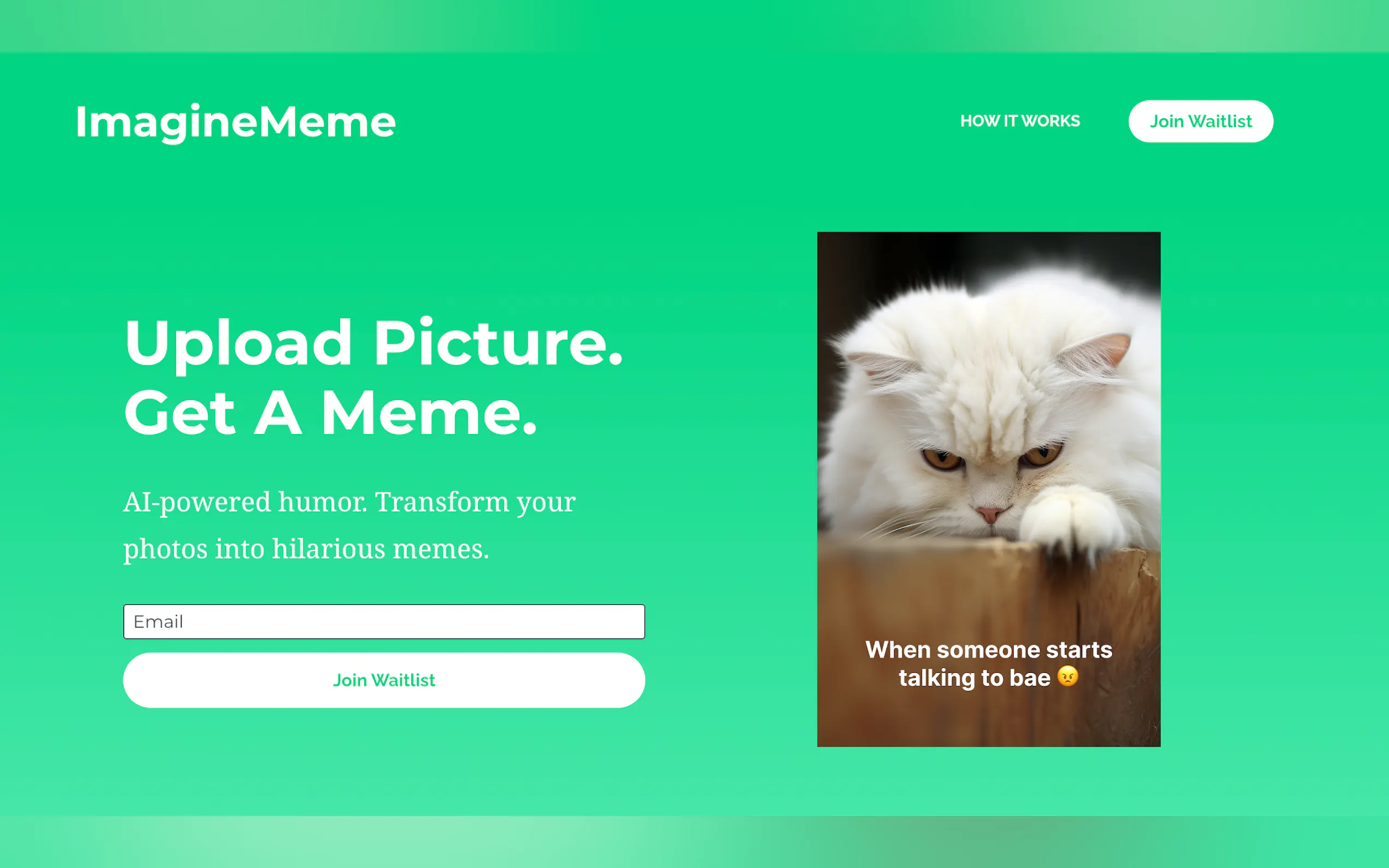Viewport: 1389px width, 868px height.
Task: Click the pale green strip at the page bottom
Action: coord(694,842)
